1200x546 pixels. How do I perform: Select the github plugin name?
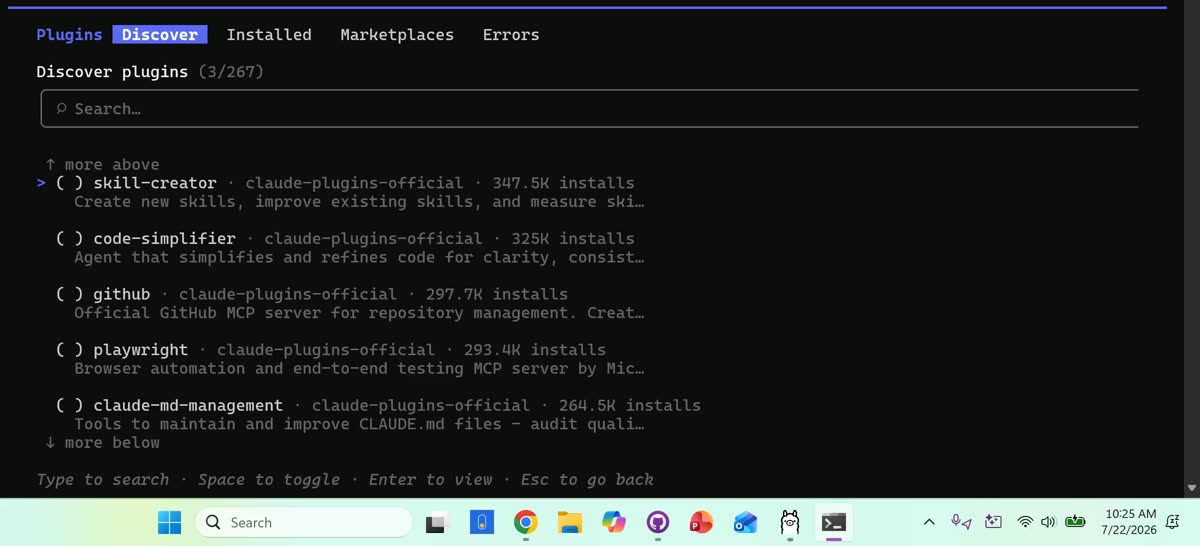[122, 294]
